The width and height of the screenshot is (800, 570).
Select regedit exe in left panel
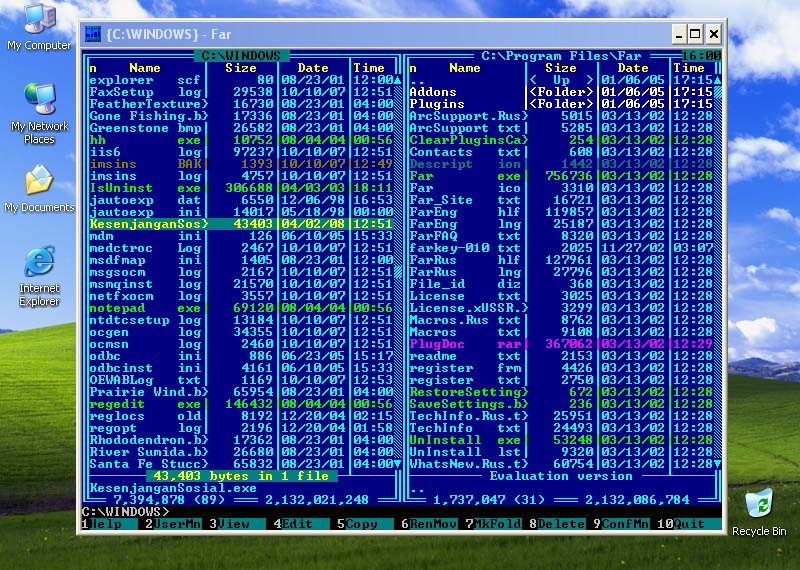coord(241,404)
